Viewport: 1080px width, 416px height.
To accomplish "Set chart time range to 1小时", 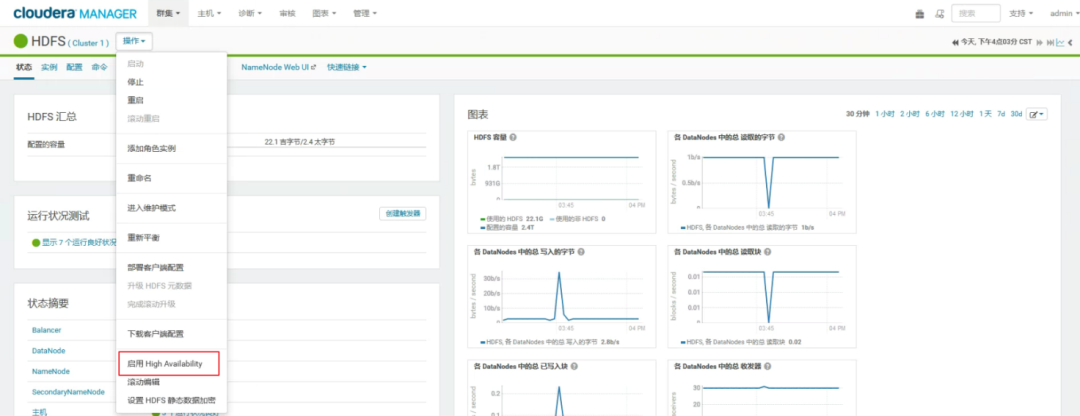I will coord(884,114).
